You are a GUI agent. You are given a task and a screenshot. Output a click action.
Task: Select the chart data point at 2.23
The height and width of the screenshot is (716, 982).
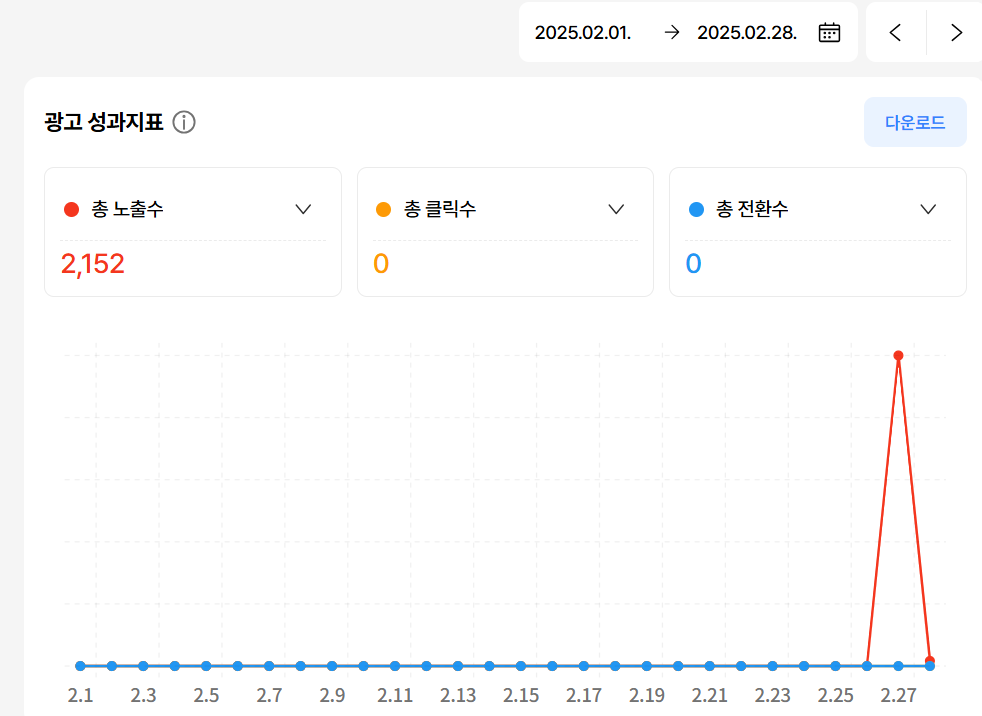coord(772,666)
